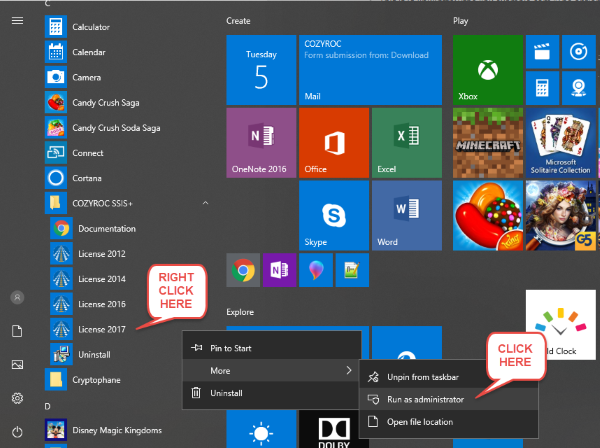
Task: Open the Movies & TV small tile
Action: [x=542, y=52]
